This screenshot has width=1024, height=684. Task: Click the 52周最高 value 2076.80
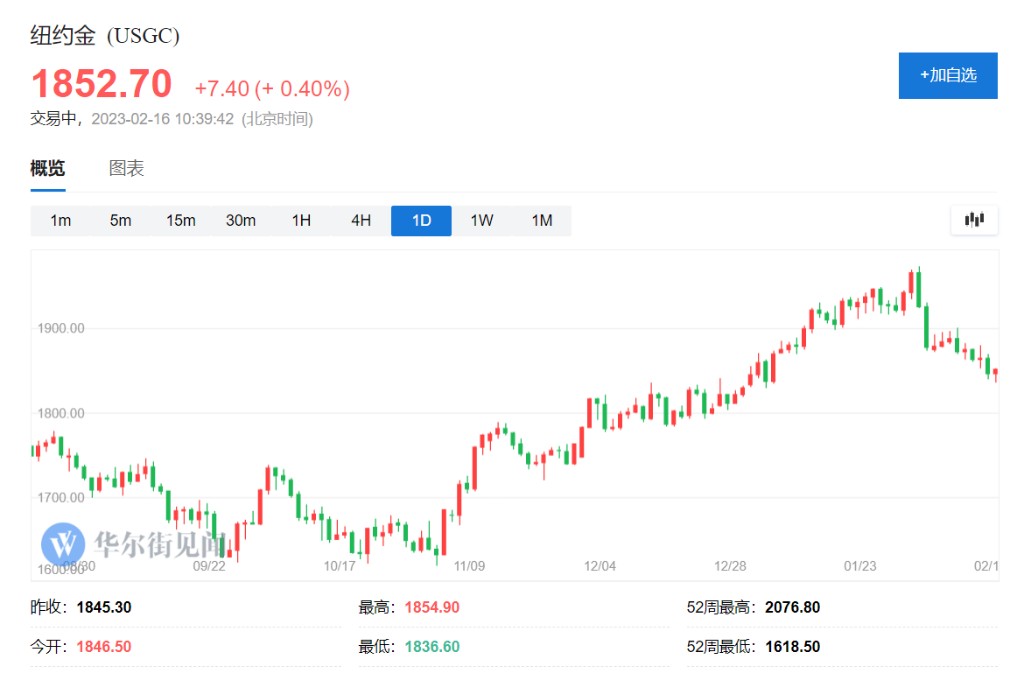pos(792,607)
